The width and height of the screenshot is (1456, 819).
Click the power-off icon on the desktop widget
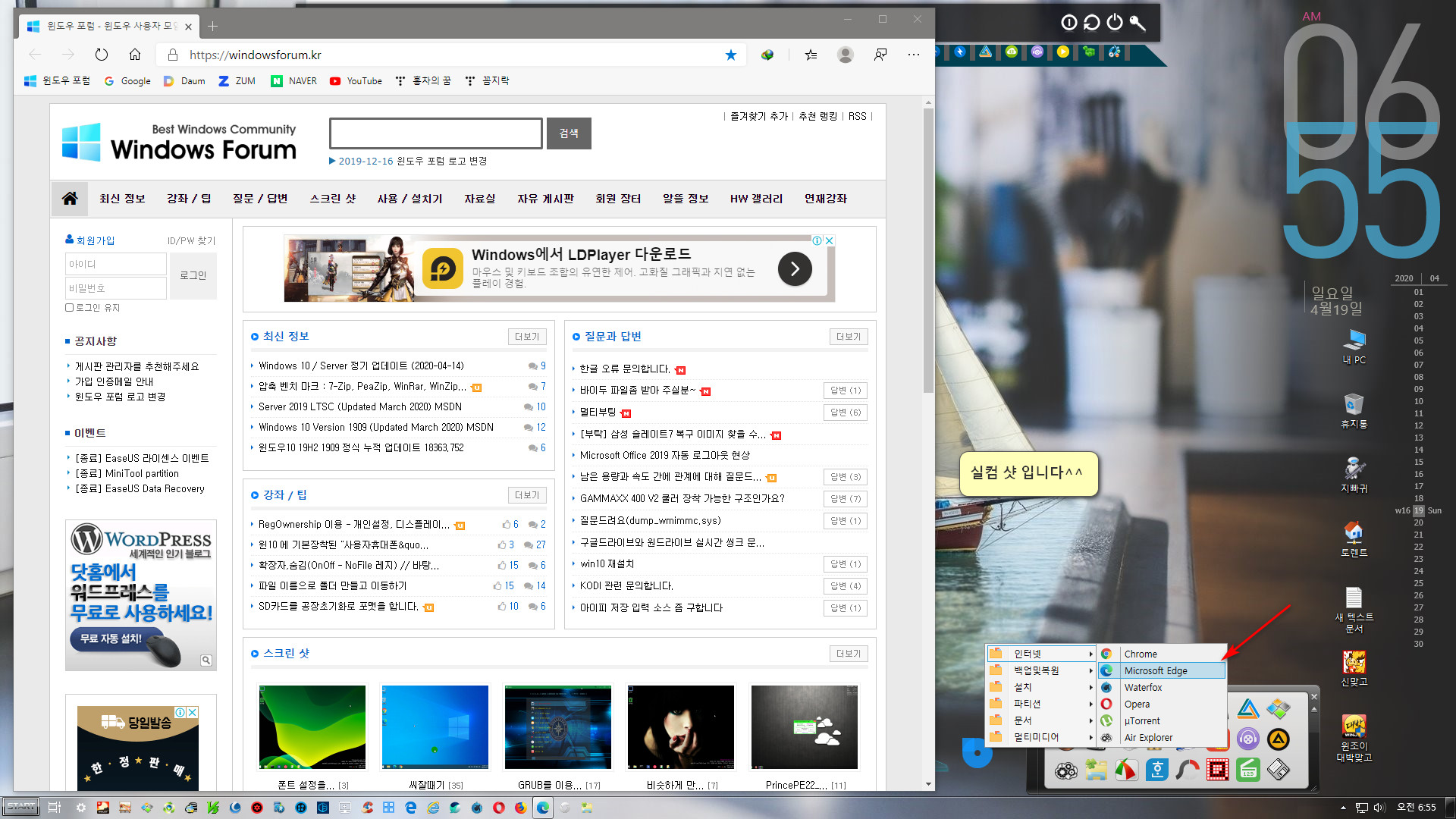pyautogui.click(x=1115, y=22)
